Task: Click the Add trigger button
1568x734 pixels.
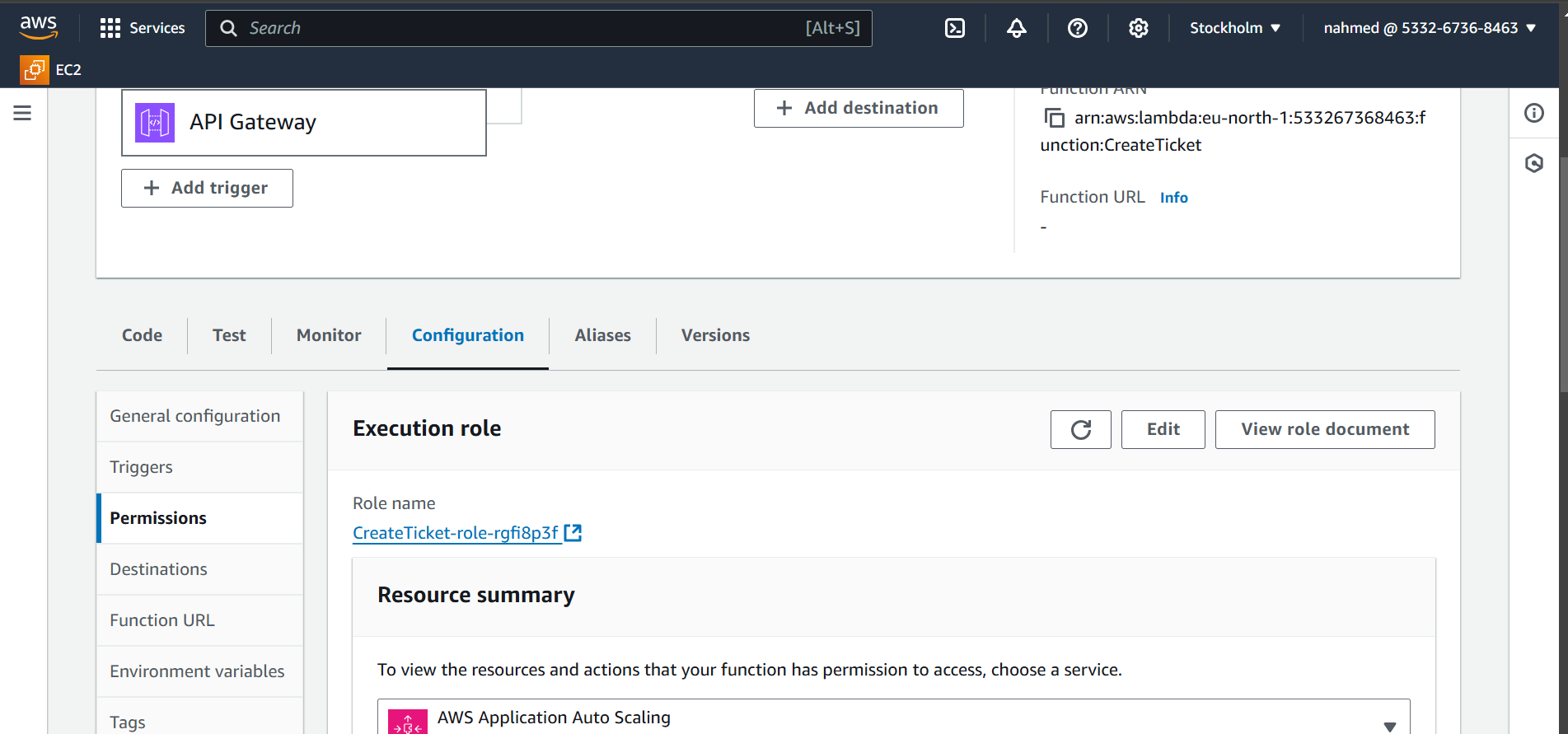Action: click(207, 188)
